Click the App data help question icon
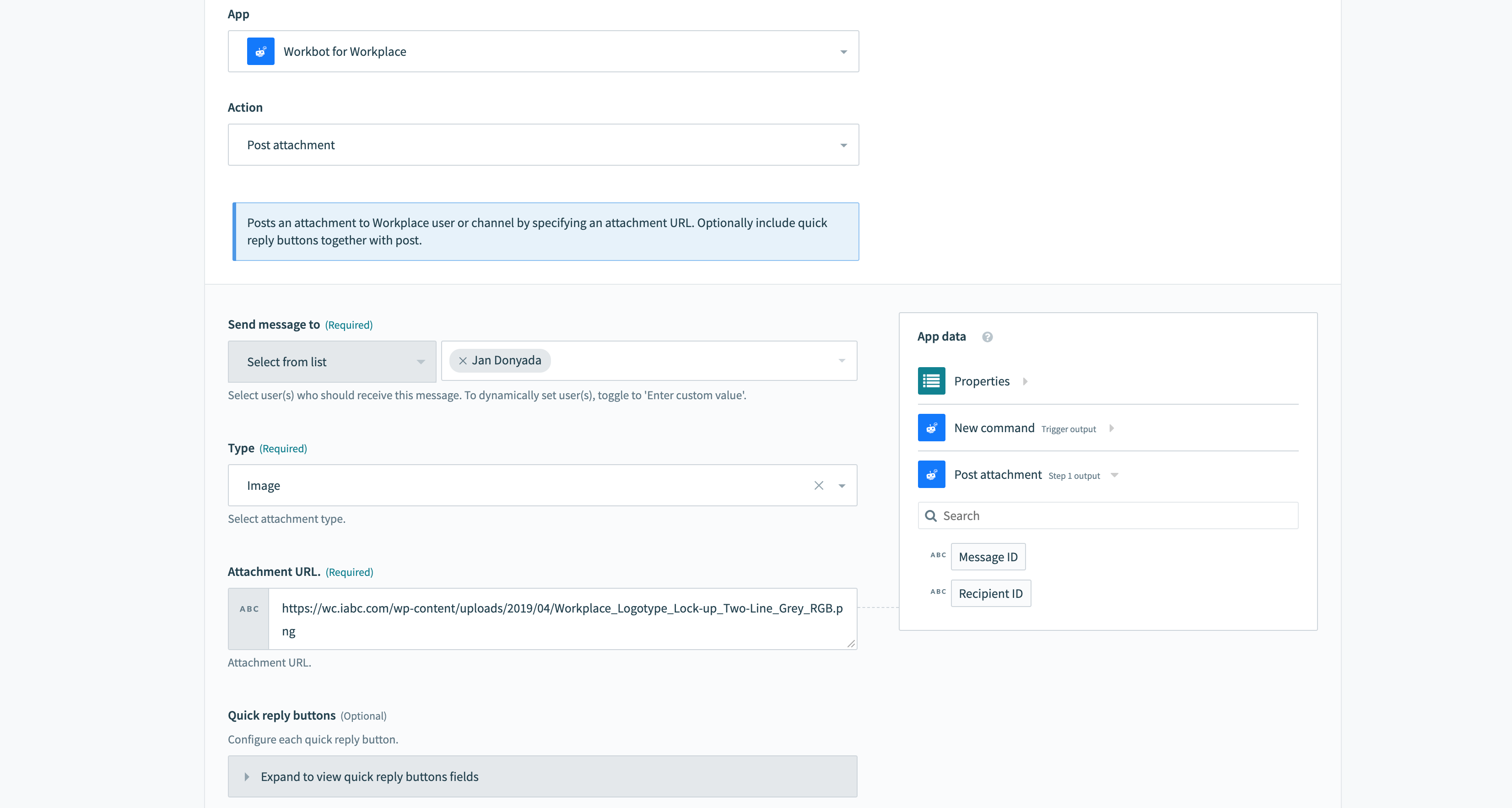The width and height of the screenshot is (1512, 808). point(987,337)
